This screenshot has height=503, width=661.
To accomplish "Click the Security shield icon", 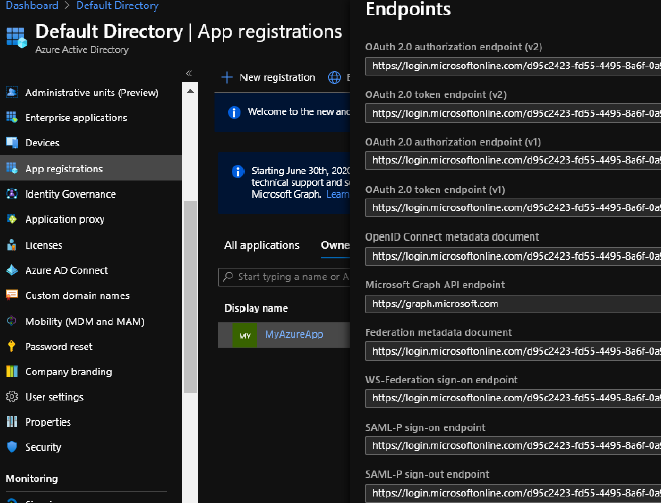I will (13, 447).
